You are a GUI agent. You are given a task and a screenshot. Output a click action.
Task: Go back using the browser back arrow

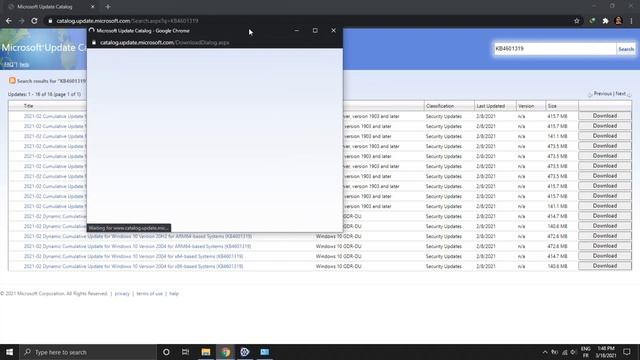coord(9,21)
